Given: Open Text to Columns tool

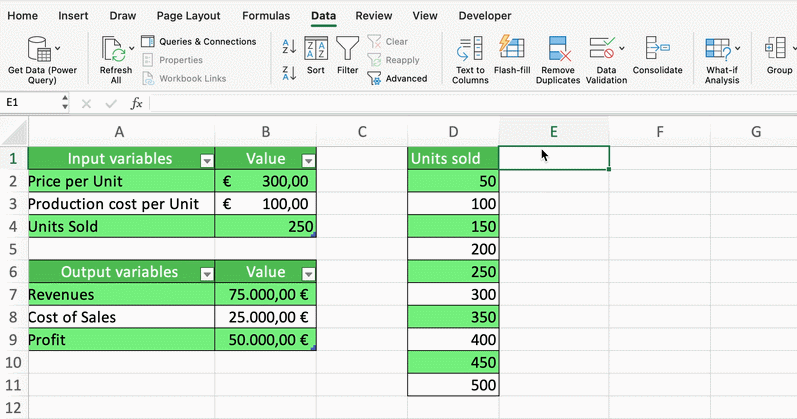Looking at the screenshot, I should (470, 48).
